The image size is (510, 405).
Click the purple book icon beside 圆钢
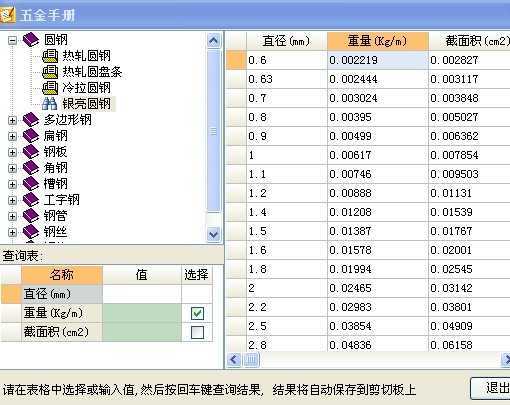coord(31,39)
